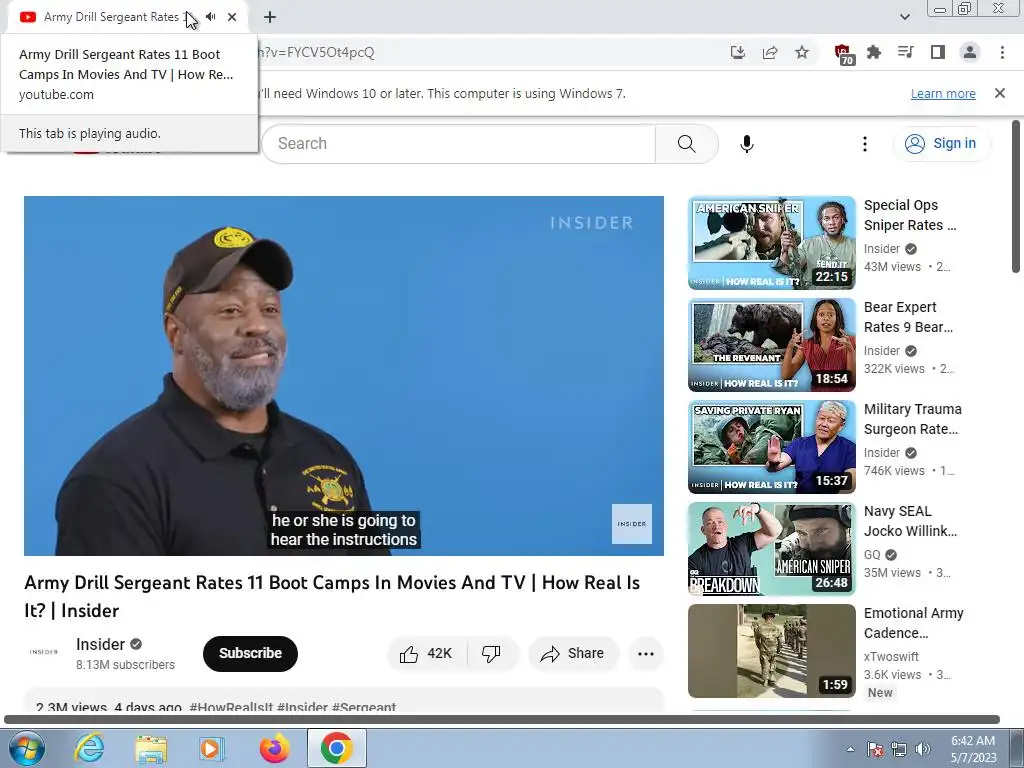This screenshot has height=768, width=1024.
Task: Launch Internet Explorer from the taskbar
Action: (x=89, y=748)
